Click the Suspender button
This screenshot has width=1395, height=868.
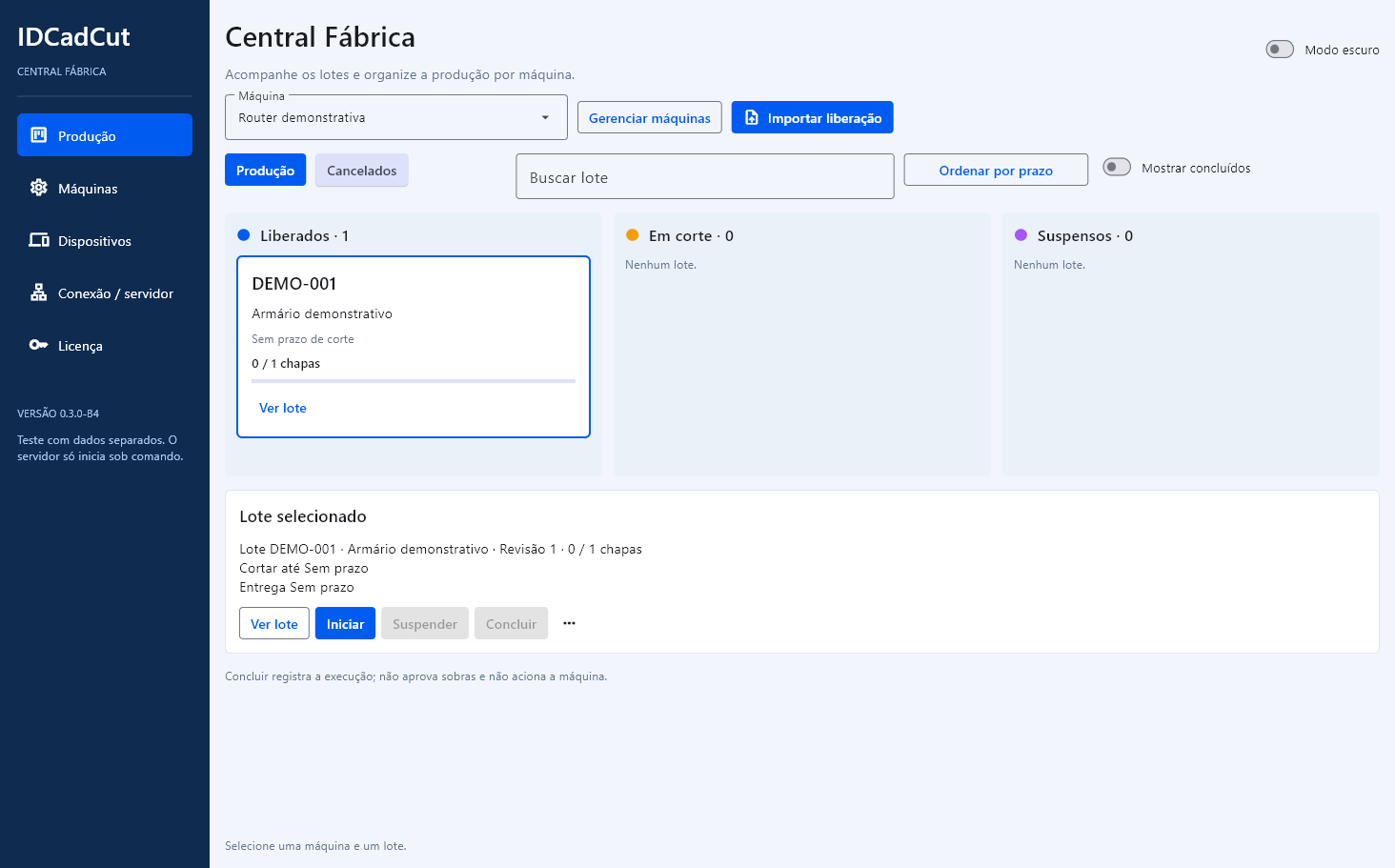coord(425,623)
